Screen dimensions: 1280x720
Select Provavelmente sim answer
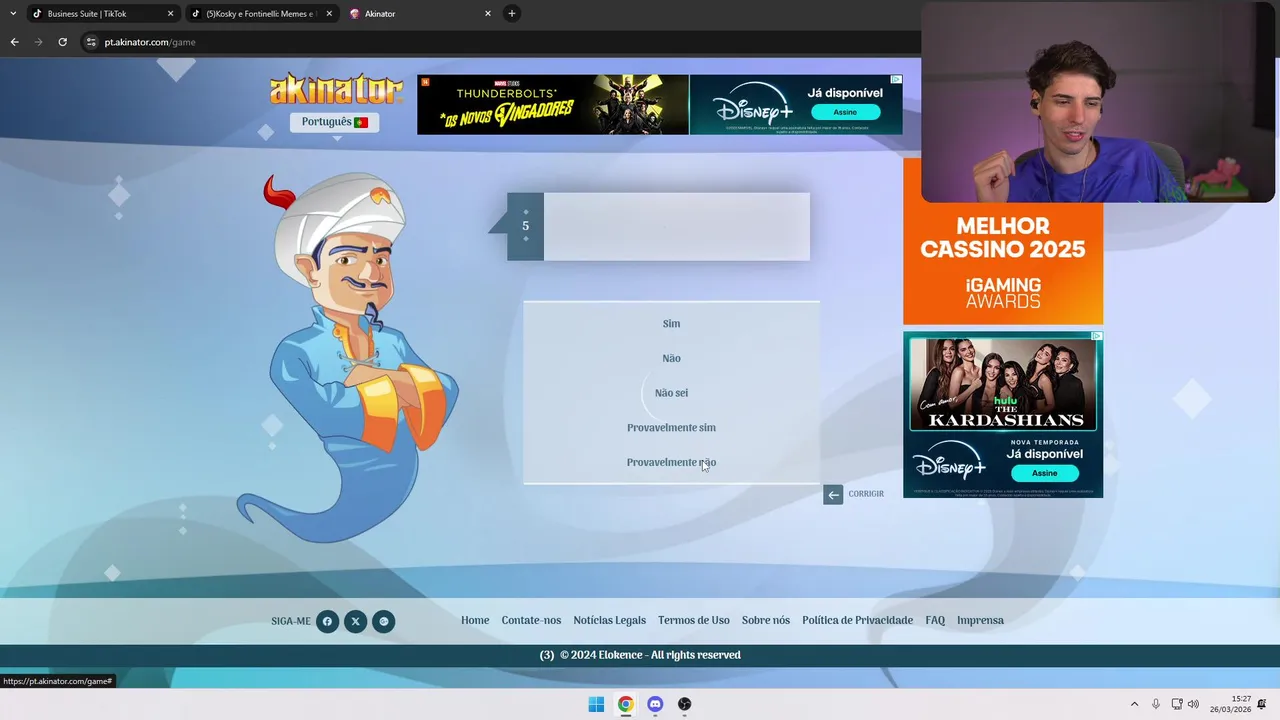pos(671,428)
